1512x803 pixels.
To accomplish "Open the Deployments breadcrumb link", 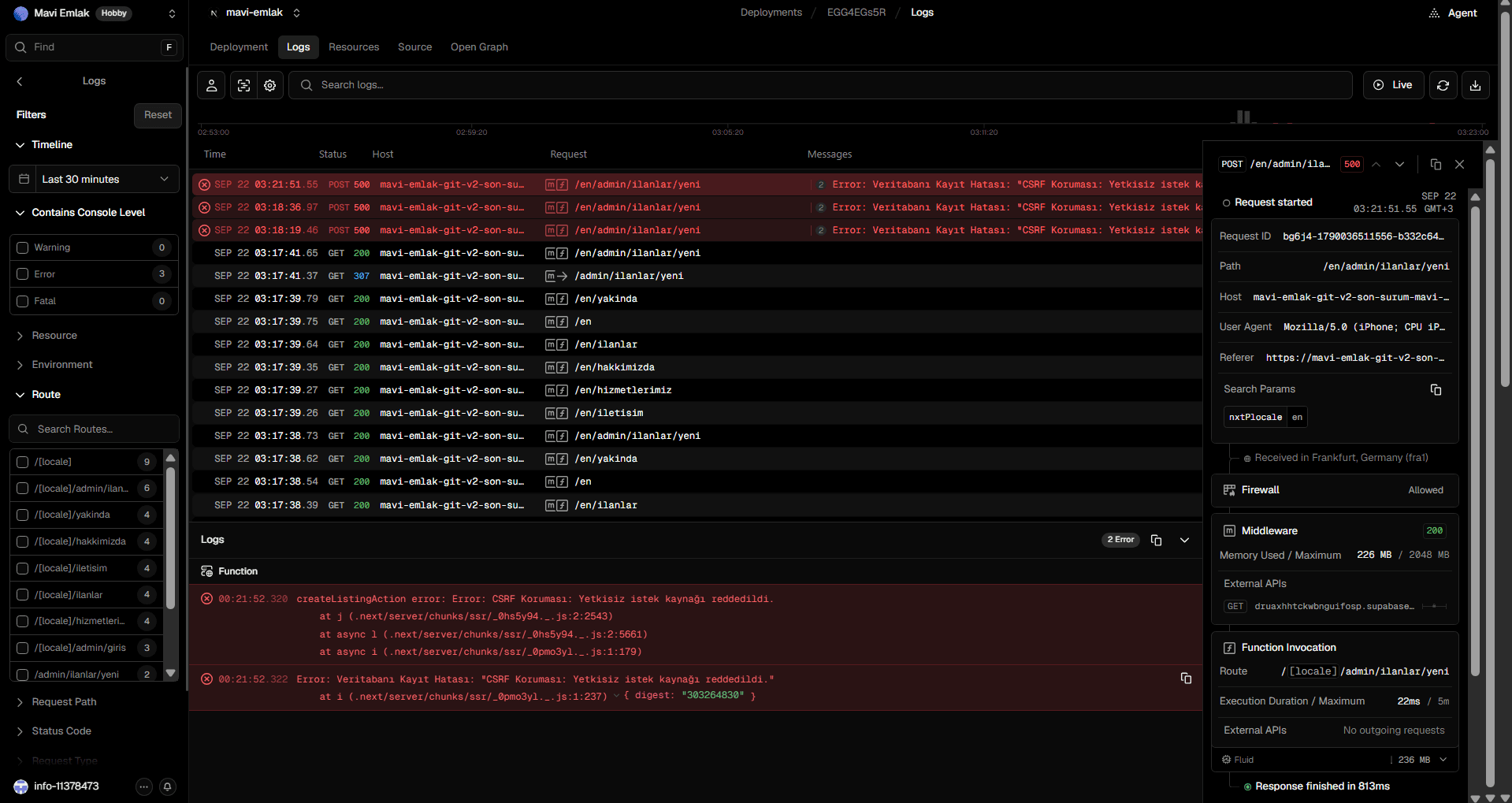I will coord(771,13).
